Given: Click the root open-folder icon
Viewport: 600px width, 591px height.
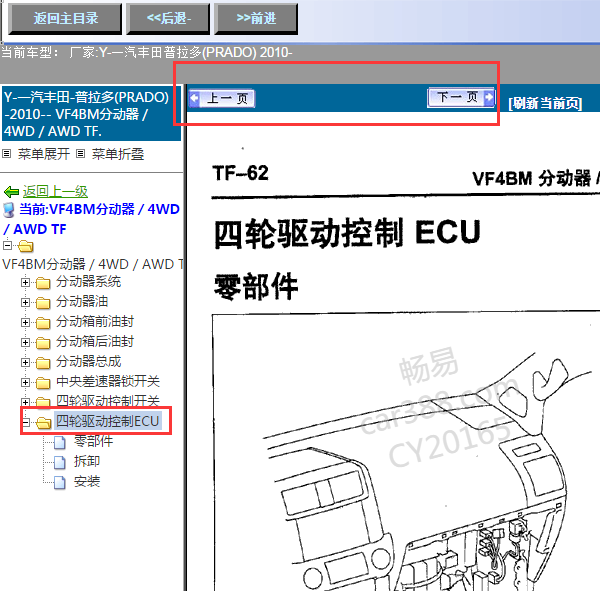Looking at the screenshot, I should tap(25, 246).
